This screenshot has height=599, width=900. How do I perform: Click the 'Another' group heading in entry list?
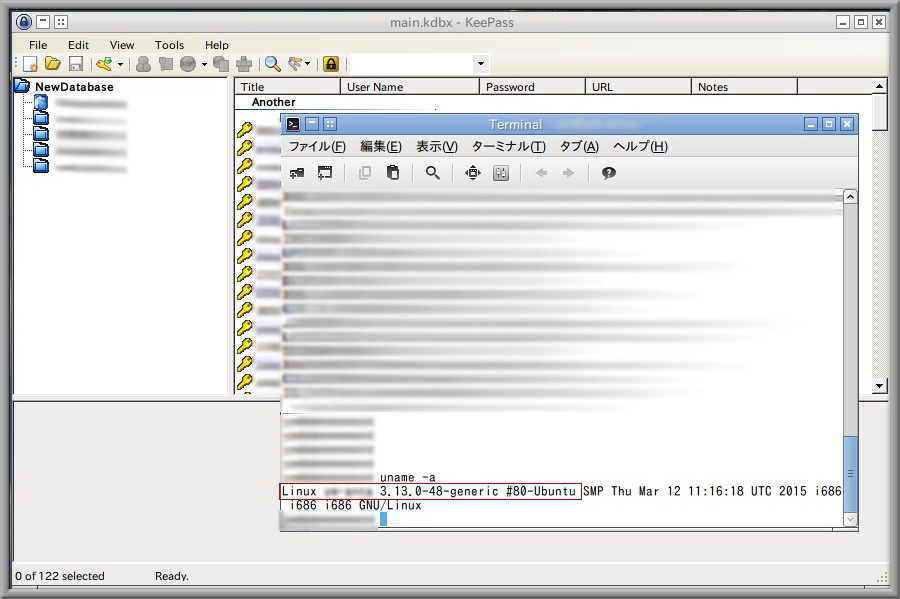[274, 102]
